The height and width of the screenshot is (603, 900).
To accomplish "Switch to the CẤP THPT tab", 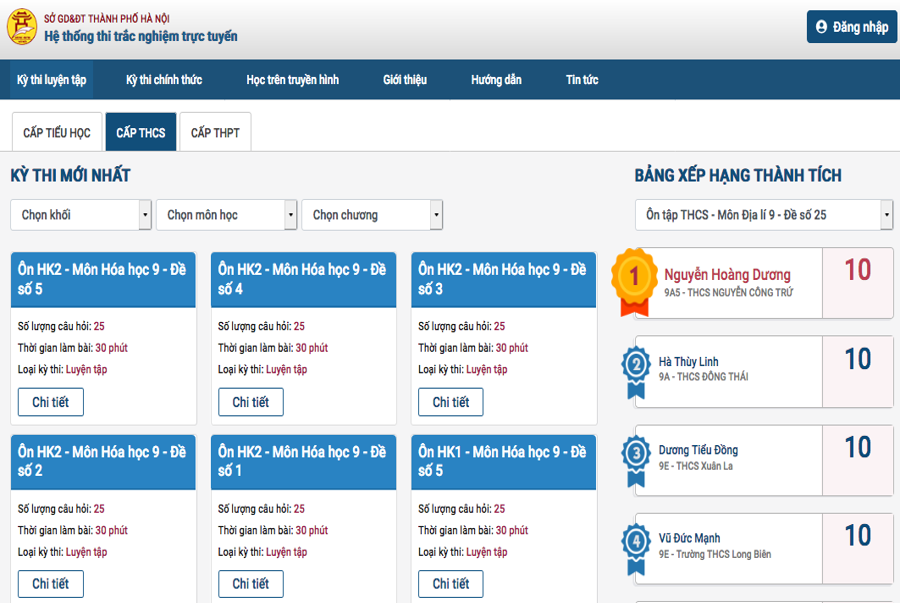I will (x=215, y=133).
